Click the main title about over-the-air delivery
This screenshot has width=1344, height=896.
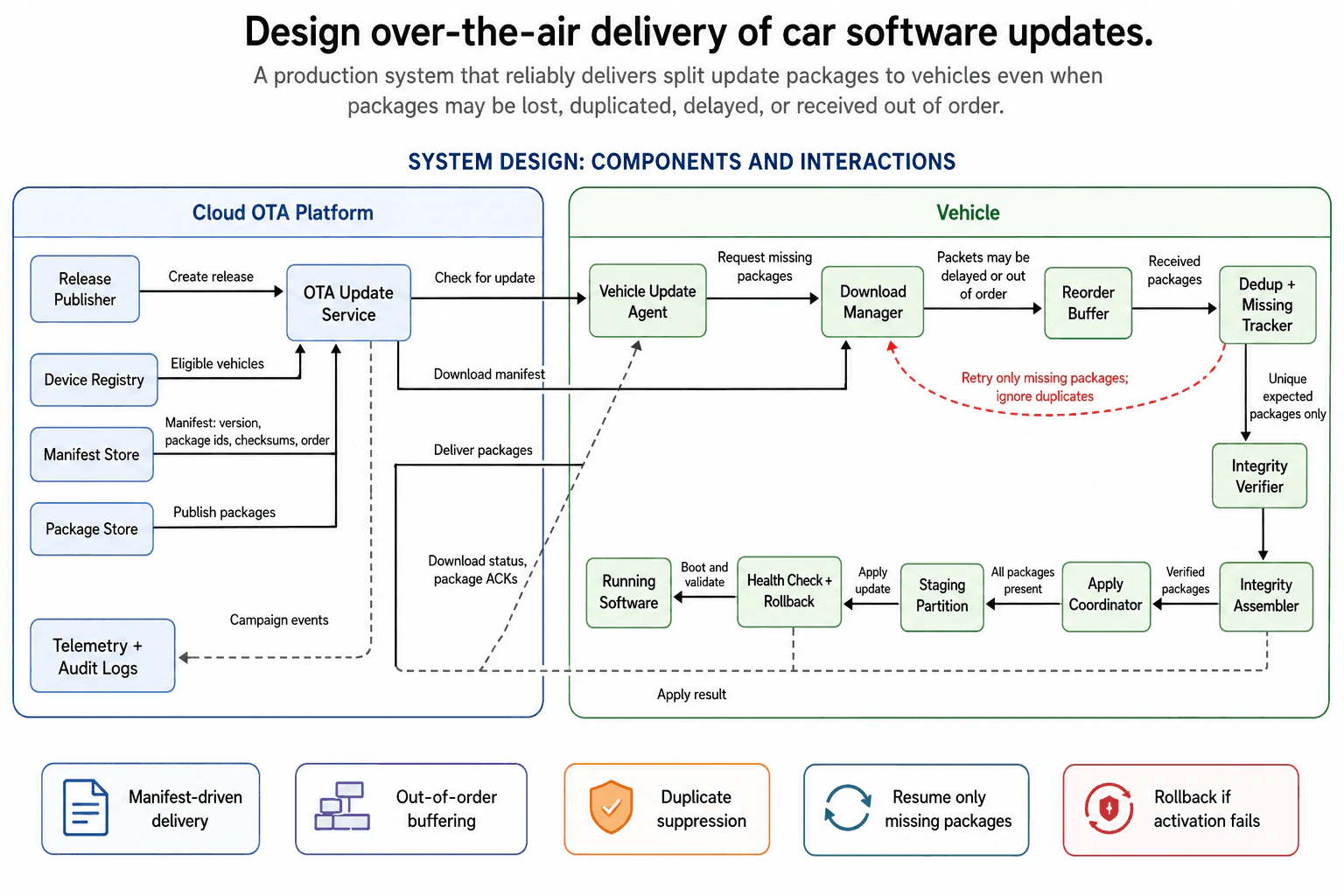click(x=698, y=32)
